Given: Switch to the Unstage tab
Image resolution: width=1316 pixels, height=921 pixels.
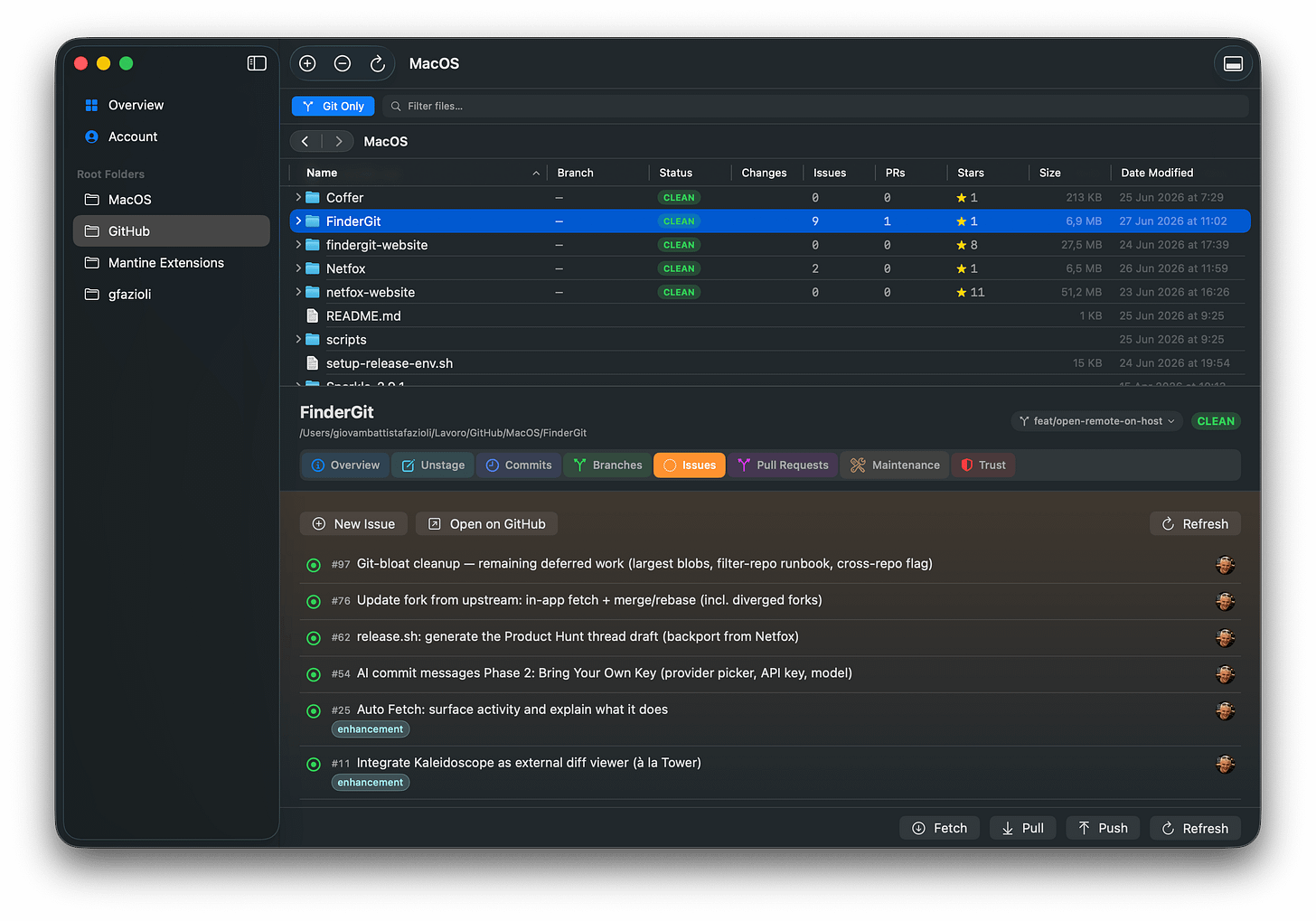Looking at the screenshot, I should point(433,465).
